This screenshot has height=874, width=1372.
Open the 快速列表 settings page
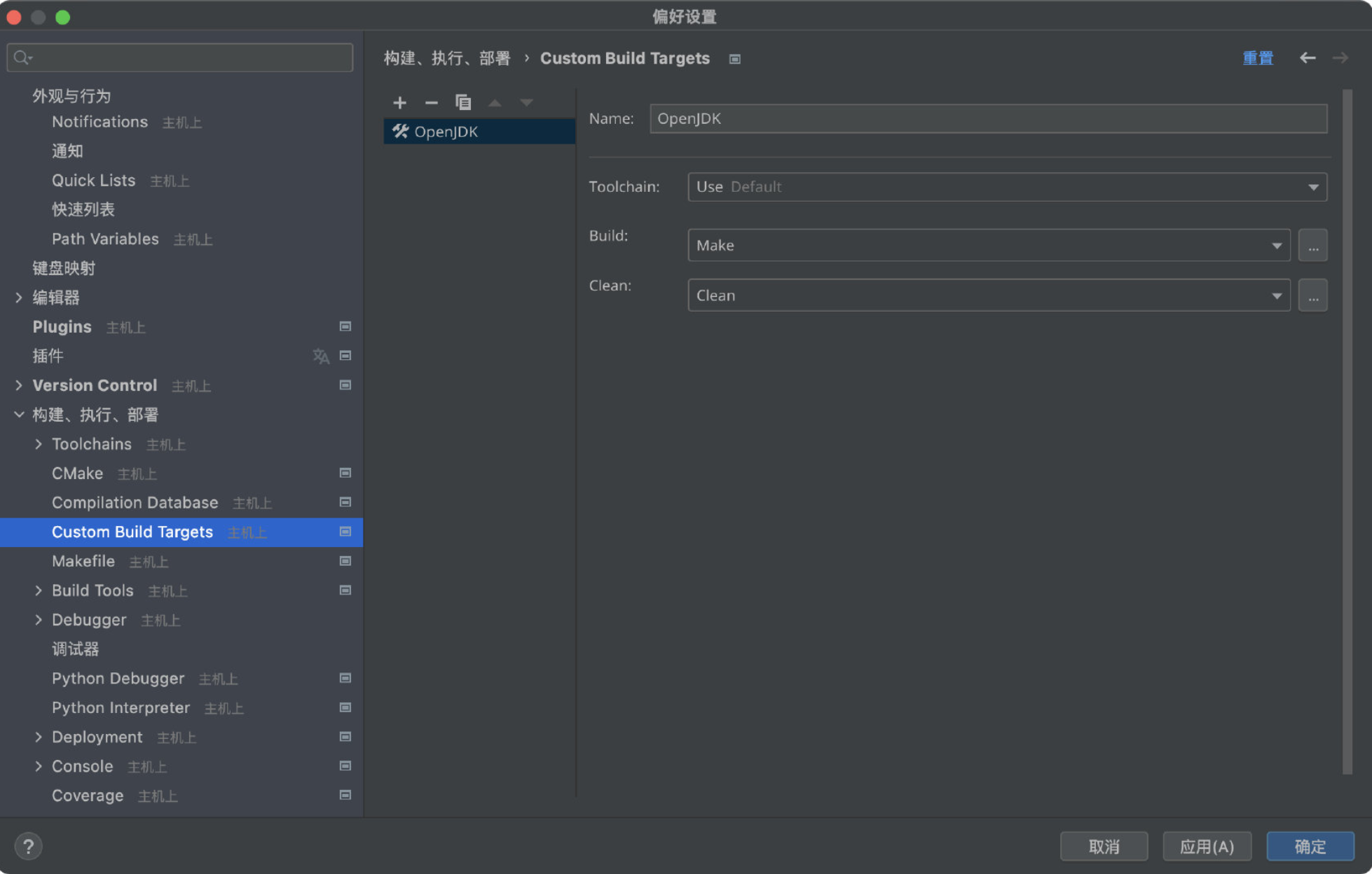point(83,209)
